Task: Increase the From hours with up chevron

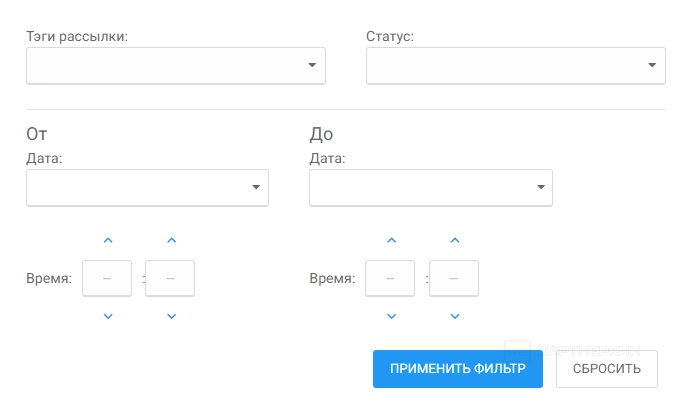Action: [108, 240]
